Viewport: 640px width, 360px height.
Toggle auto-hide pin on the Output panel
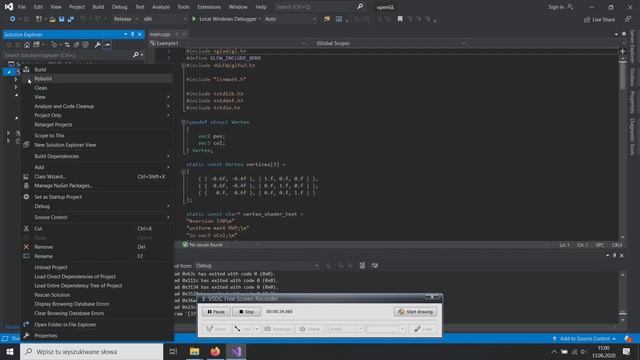[615, 256]
